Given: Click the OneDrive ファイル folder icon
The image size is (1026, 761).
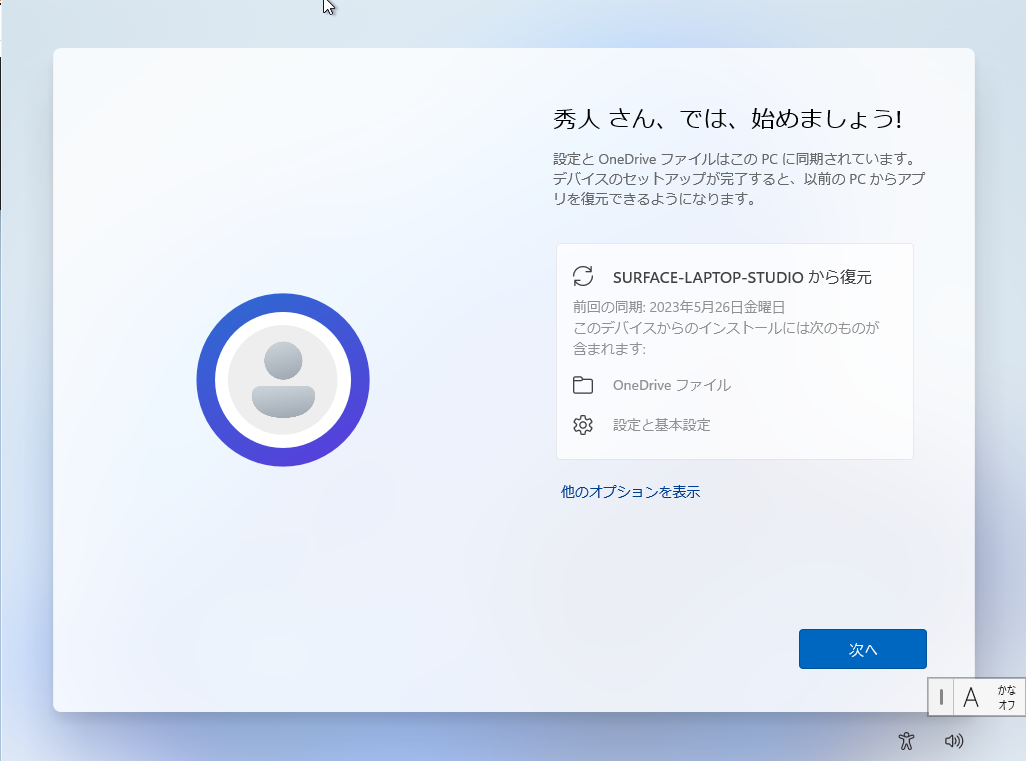Looking at the screenshot, I should (x=583, y=384).
